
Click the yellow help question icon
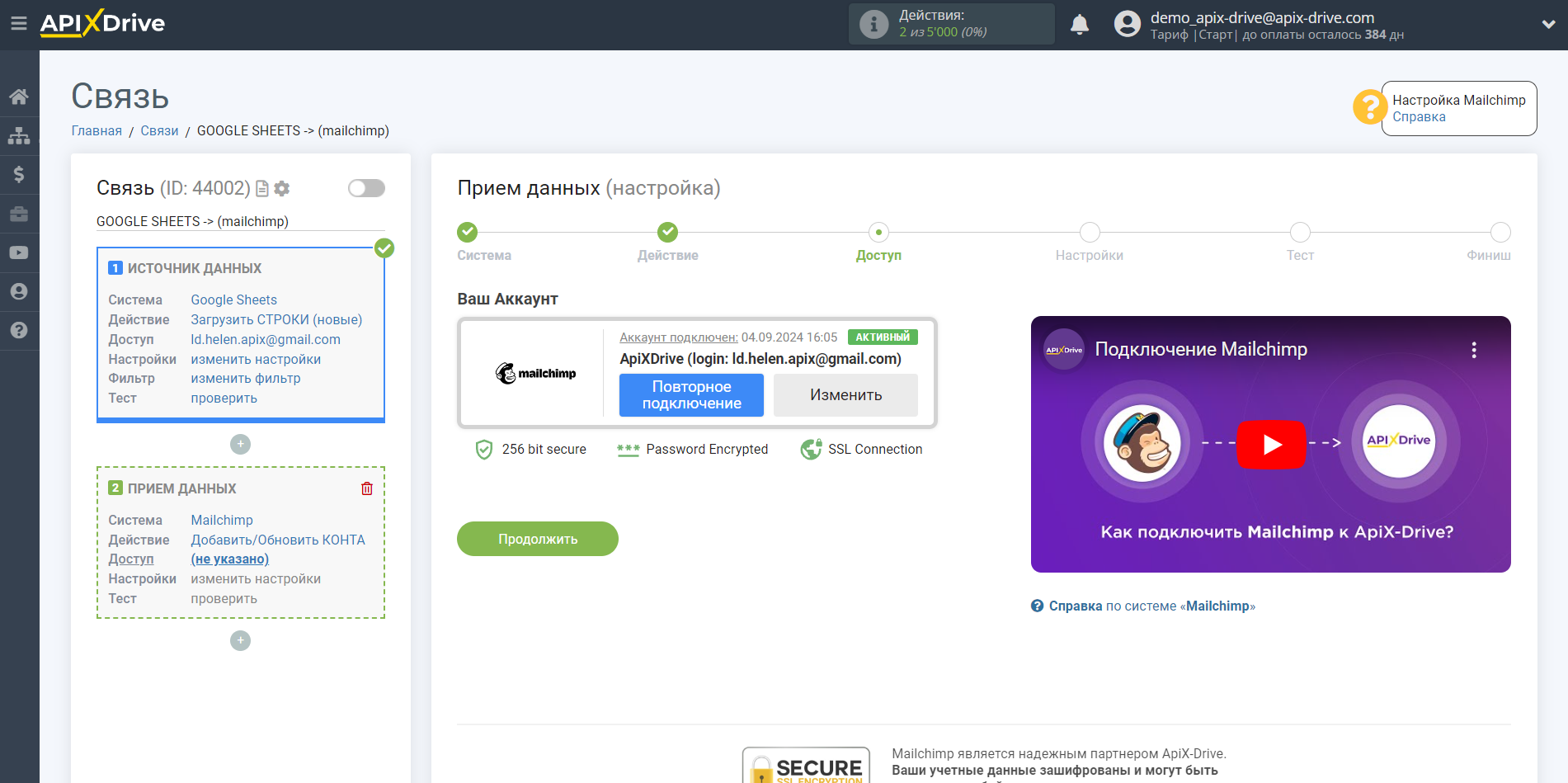click(x=1369, y=107)
